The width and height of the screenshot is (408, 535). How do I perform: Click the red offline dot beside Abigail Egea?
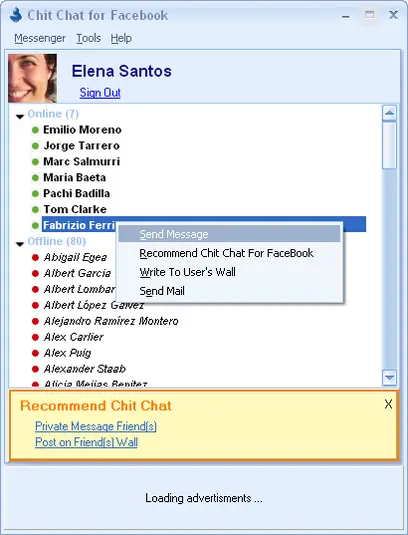tap(35, 258)
